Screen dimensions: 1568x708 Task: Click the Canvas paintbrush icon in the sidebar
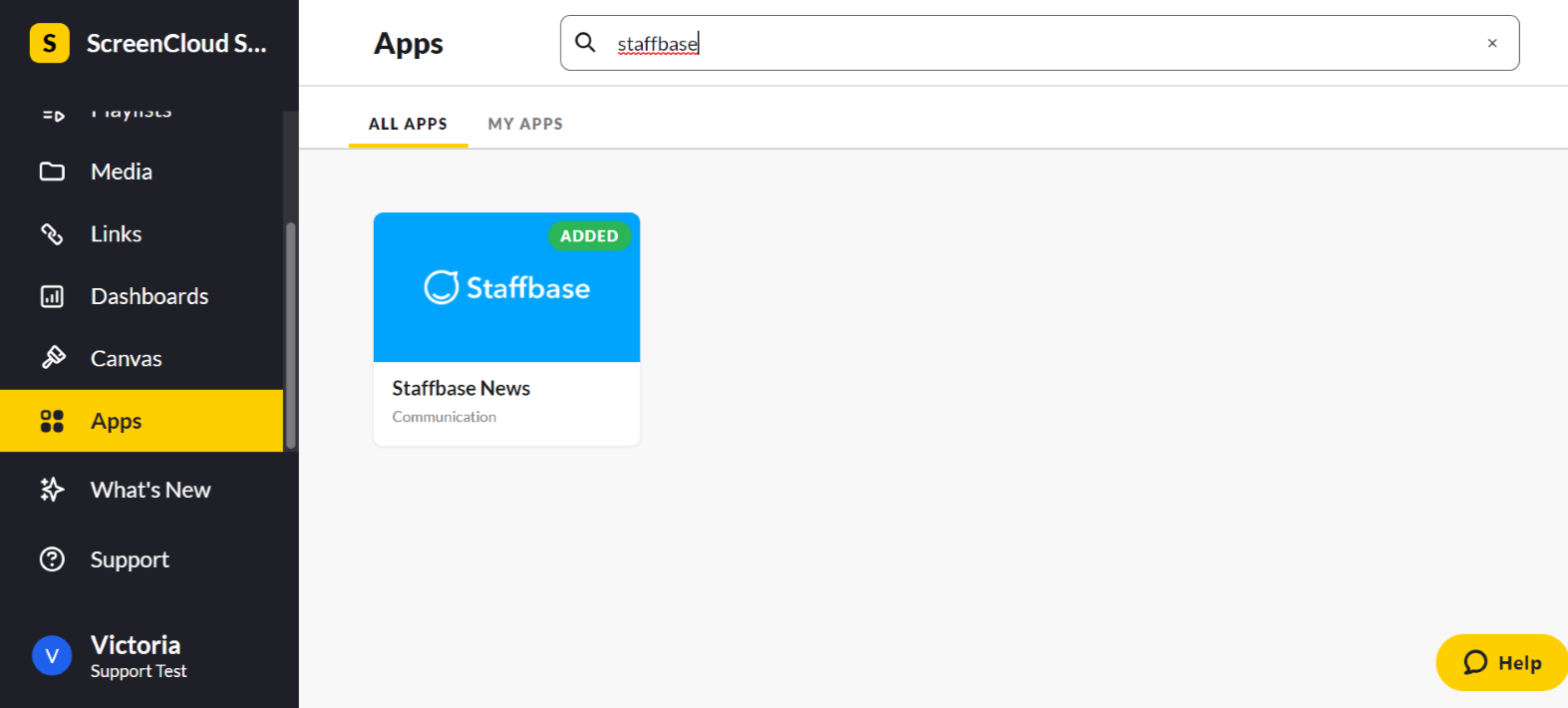pyautogui.click(x=53, y=358)
